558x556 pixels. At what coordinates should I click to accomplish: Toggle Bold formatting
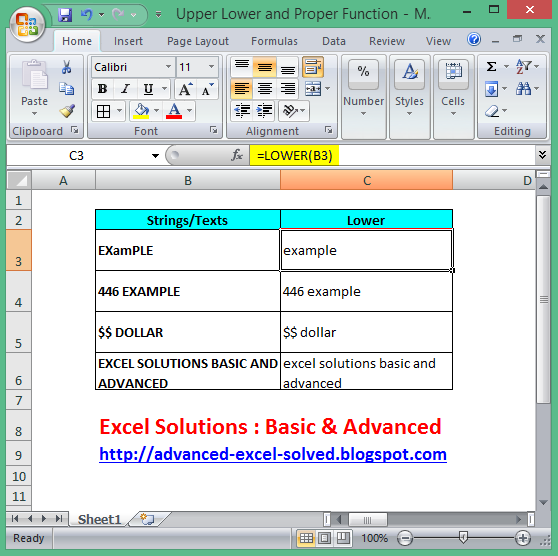(102, 89)
